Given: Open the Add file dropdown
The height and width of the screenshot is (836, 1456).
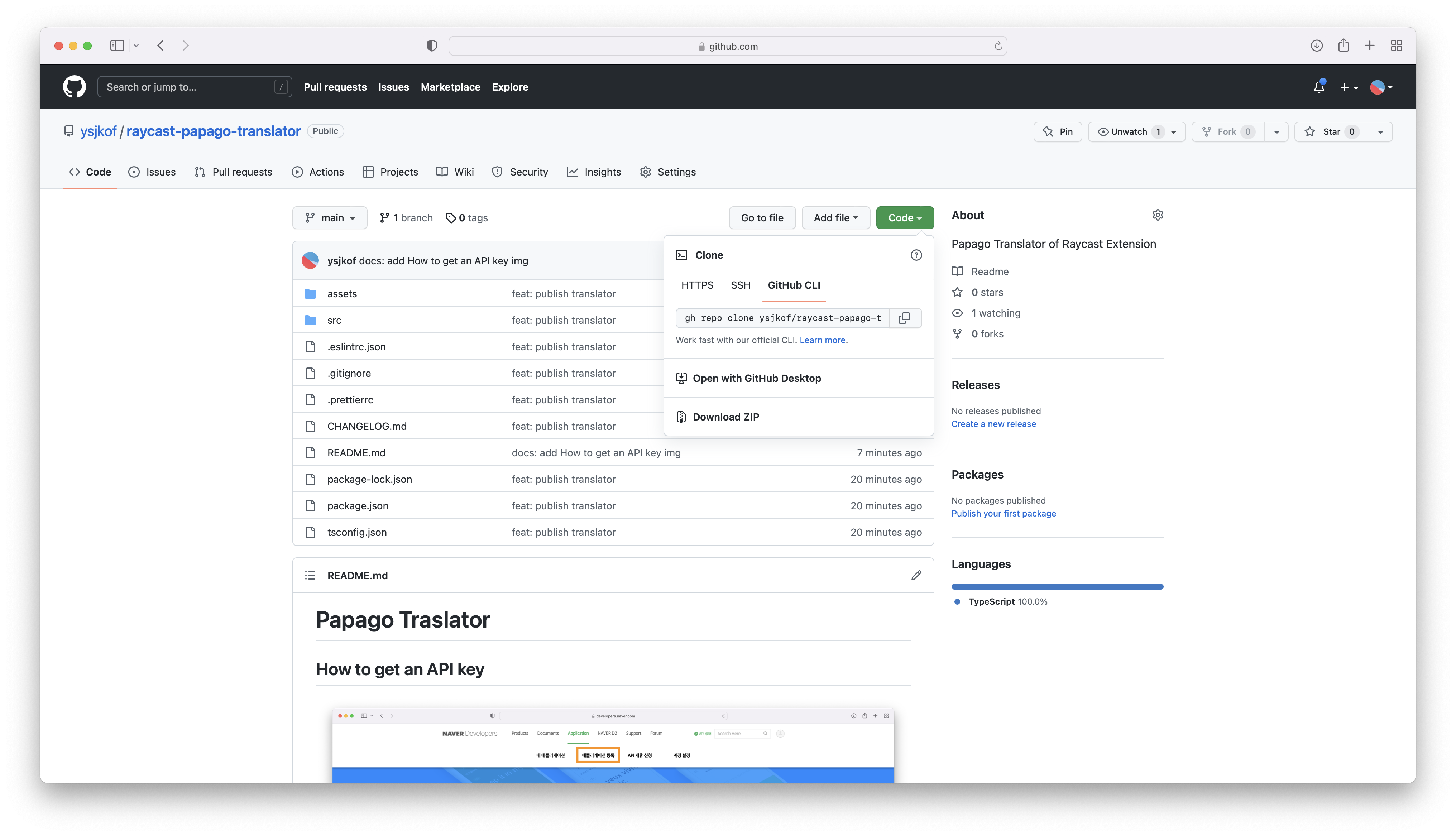Looking at the screenshot, I should [x=835, y=218].
